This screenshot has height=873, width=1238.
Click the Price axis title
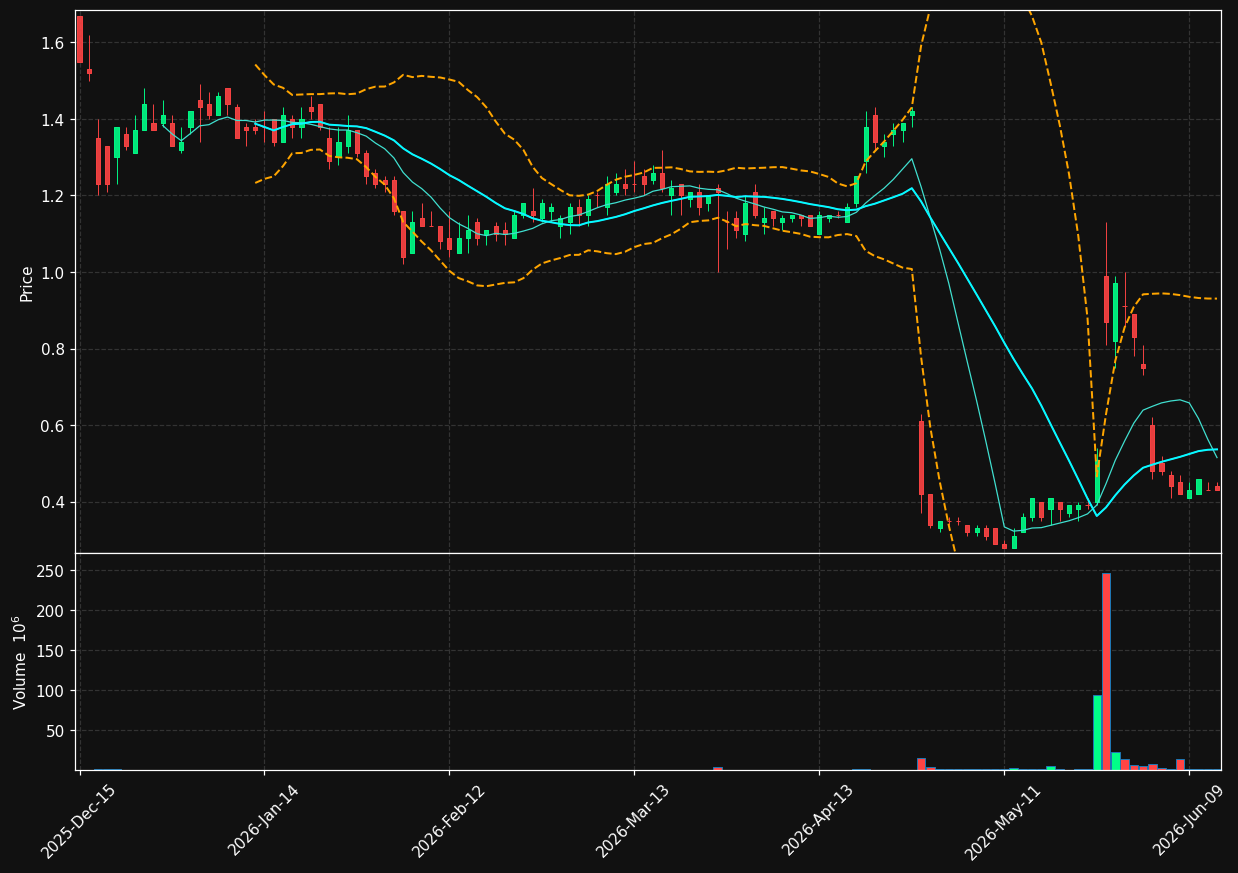click(27, 283)
